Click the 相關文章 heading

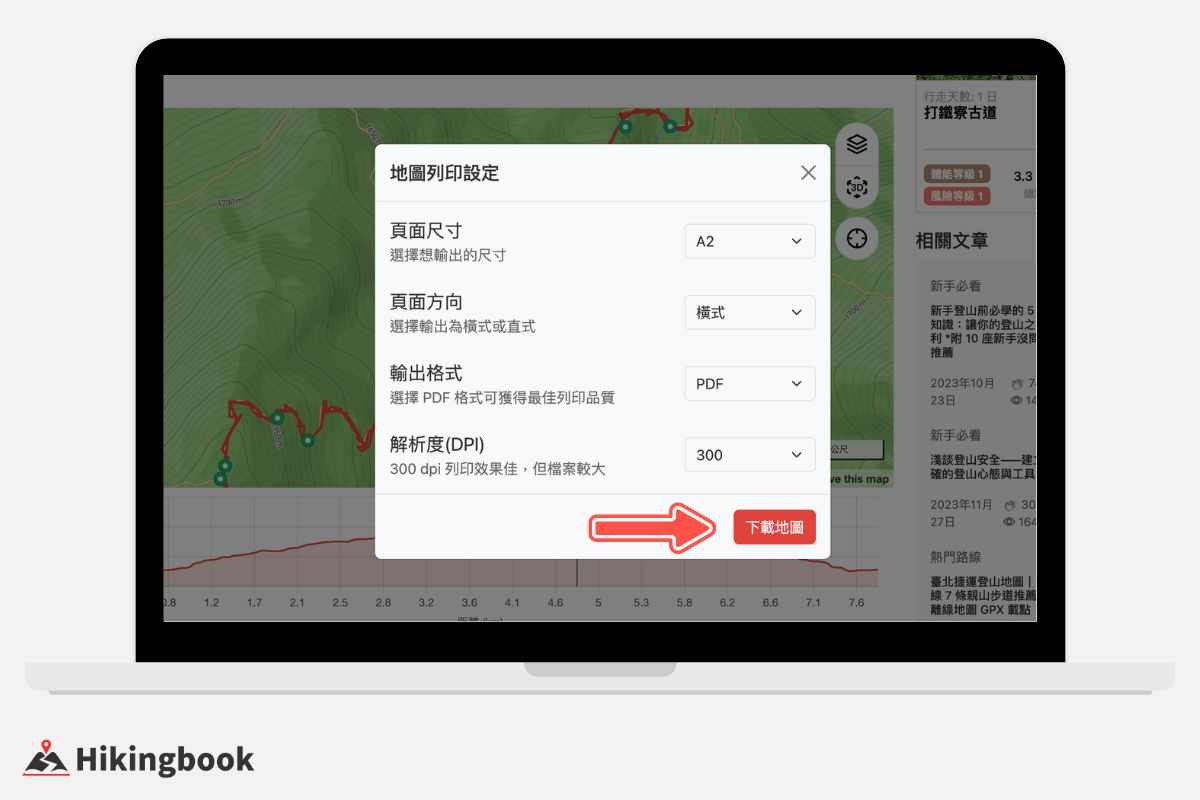point(952,241)
